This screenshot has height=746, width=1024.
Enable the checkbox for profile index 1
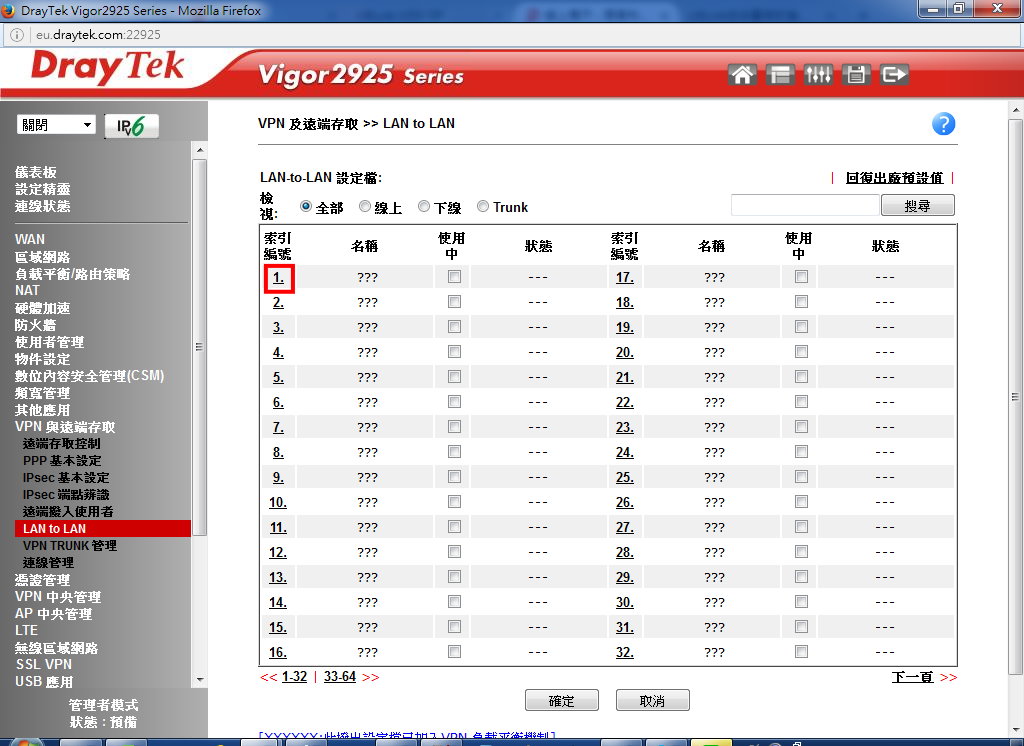tap(454, 277)
